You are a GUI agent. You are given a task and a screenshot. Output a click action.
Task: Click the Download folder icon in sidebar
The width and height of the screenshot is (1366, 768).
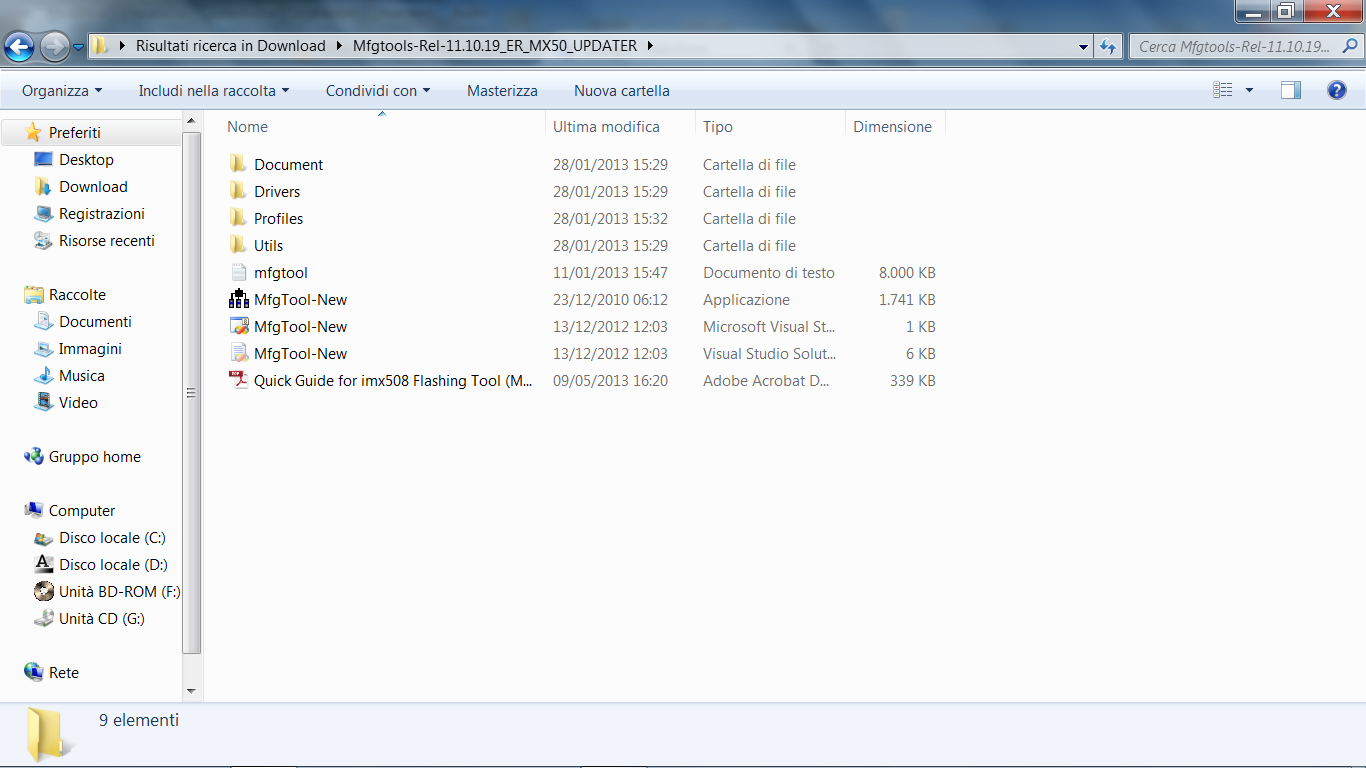pos(43,186)
